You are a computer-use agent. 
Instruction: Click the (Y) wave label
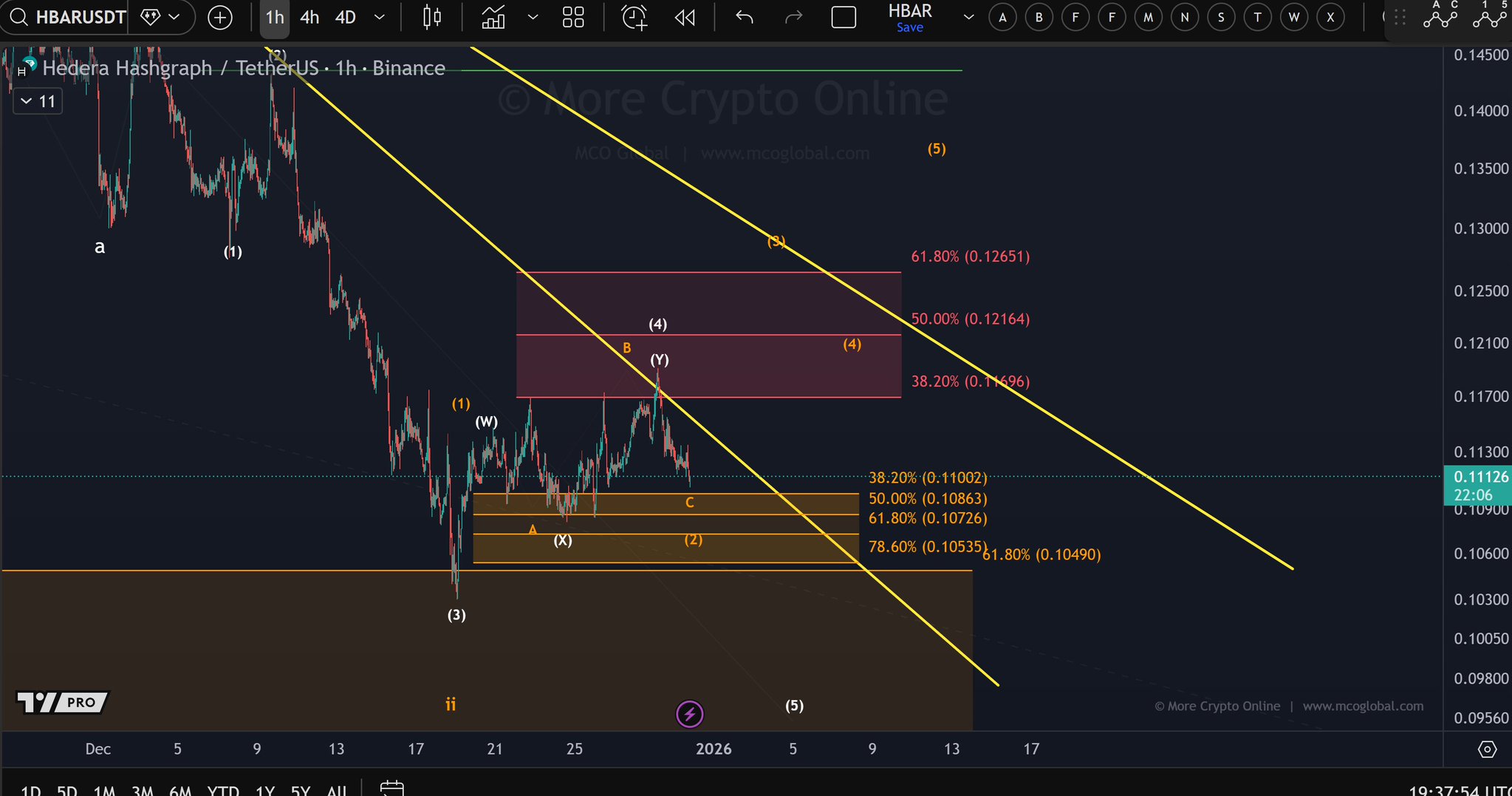tap(660, 360)
